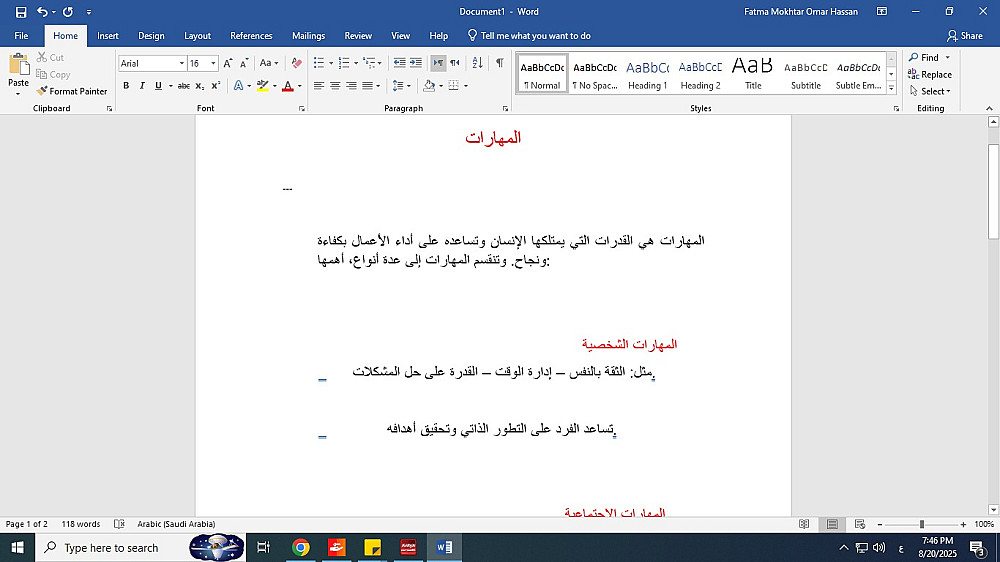Toggle subscript formatting
The image size is (1000, 562).
pos(200,85)
